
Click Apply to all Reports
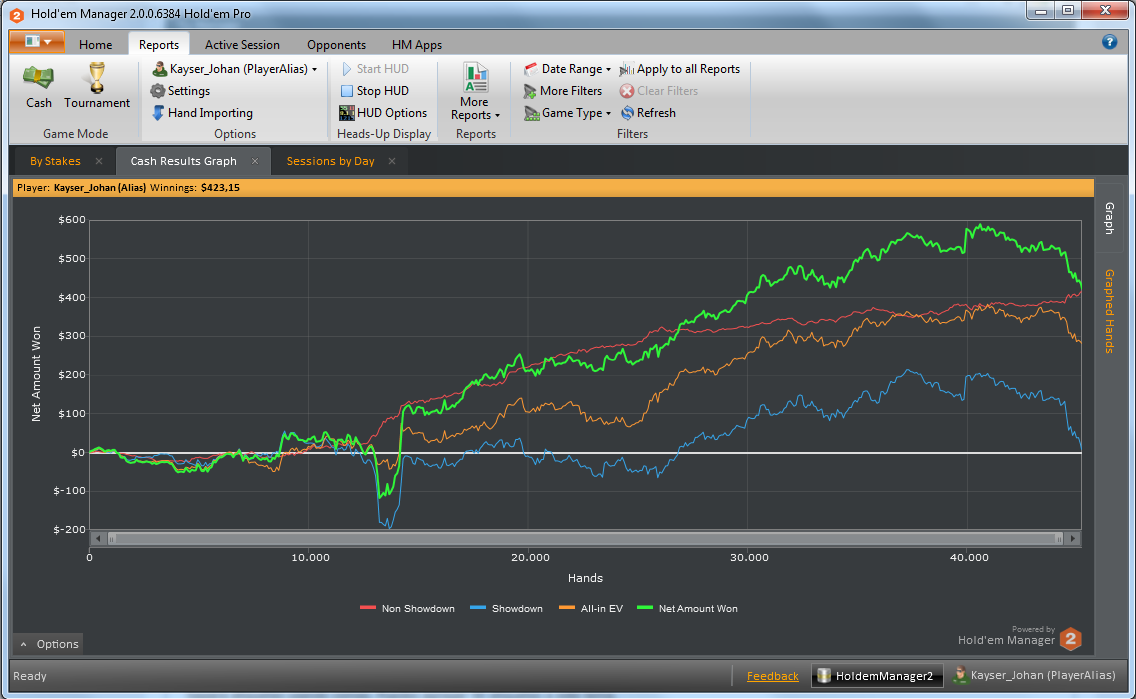680,69
